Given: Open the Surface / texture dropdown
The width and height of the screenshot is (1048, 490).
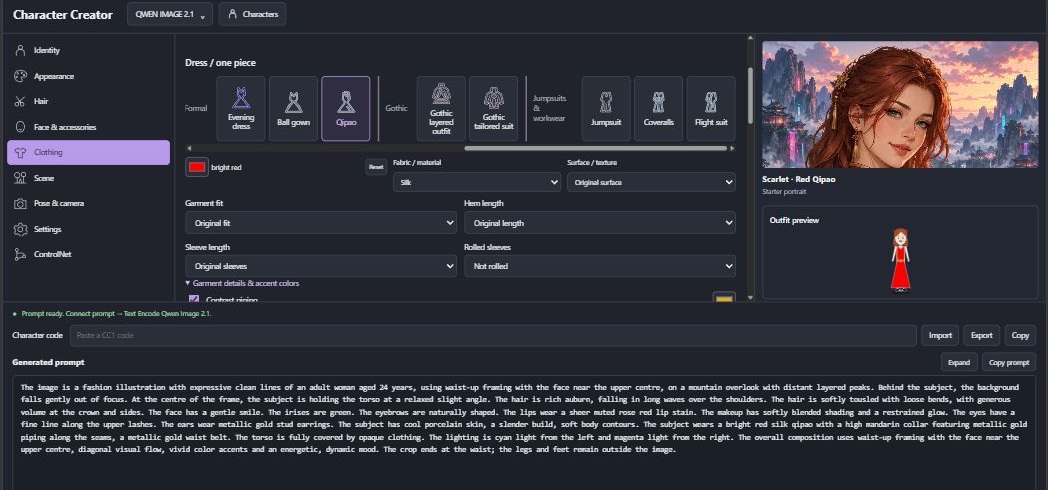Looking at the screenshot, I should 651,182.
